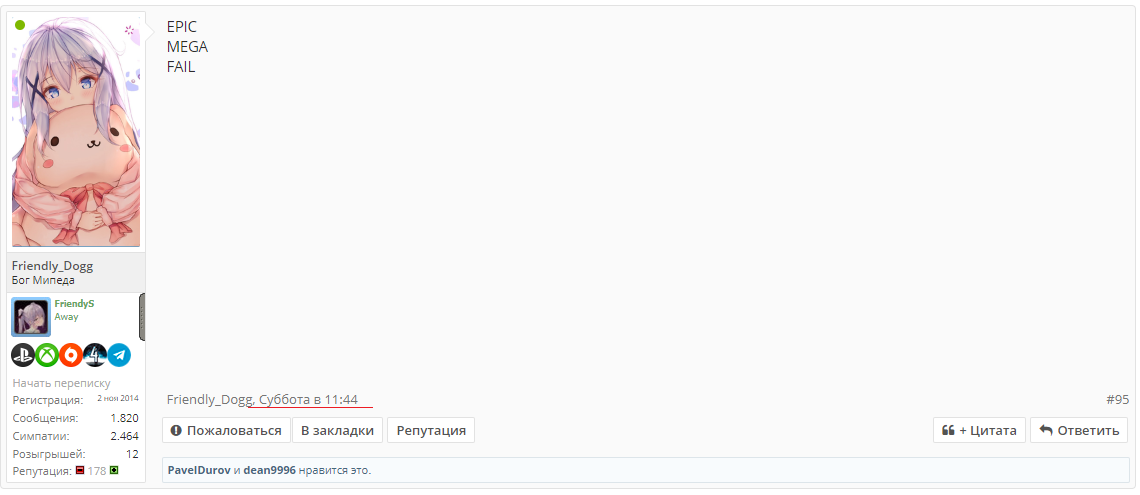
Task: Click Friendly_Dogg author name in post footer
Action: point(210,401)
